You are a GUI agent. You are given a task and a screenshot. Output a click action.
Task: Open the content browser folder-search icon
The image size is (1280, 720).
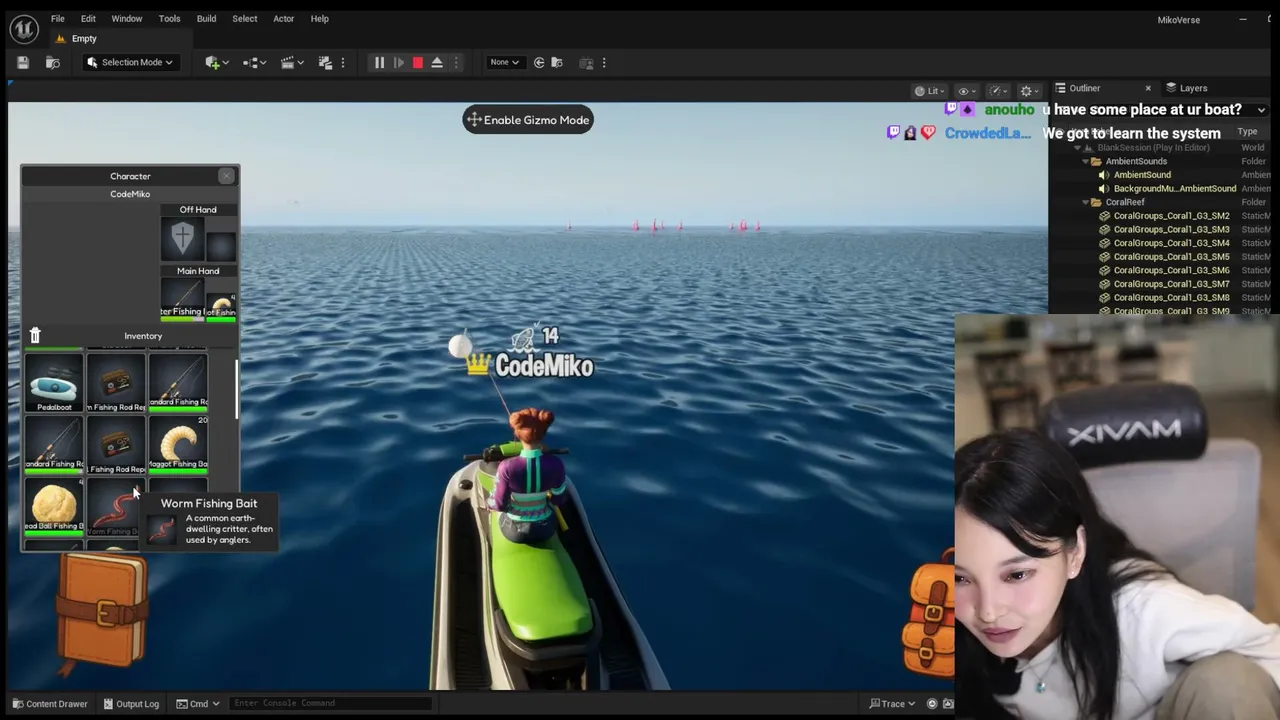(53, 63)
